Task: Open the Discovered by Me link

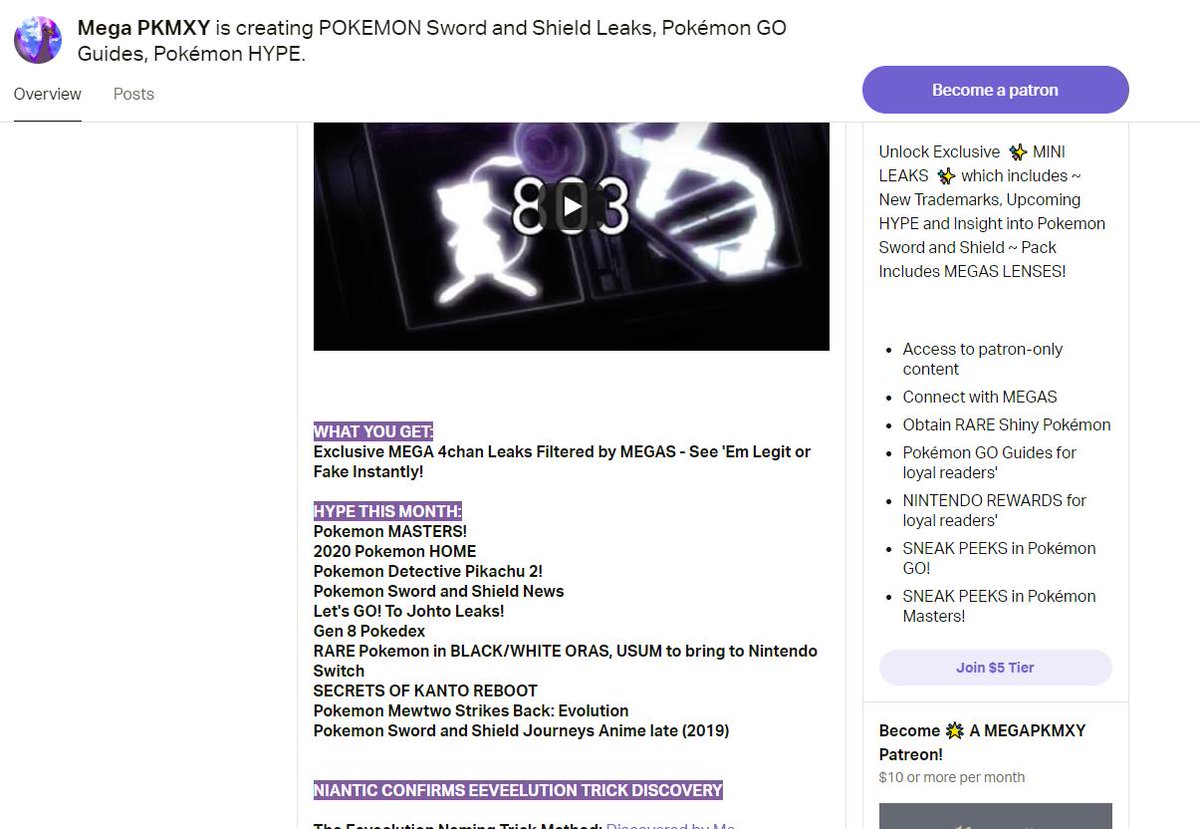Action: pos(671,825)
